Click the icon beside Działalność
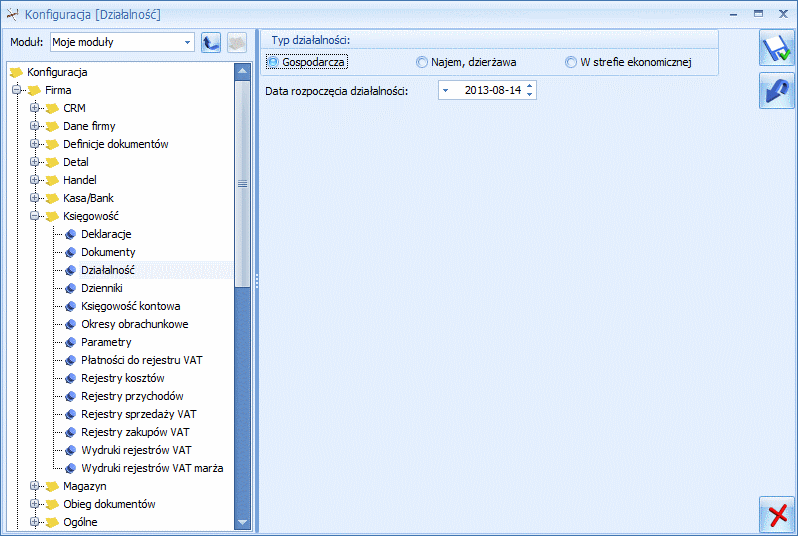 71,270
